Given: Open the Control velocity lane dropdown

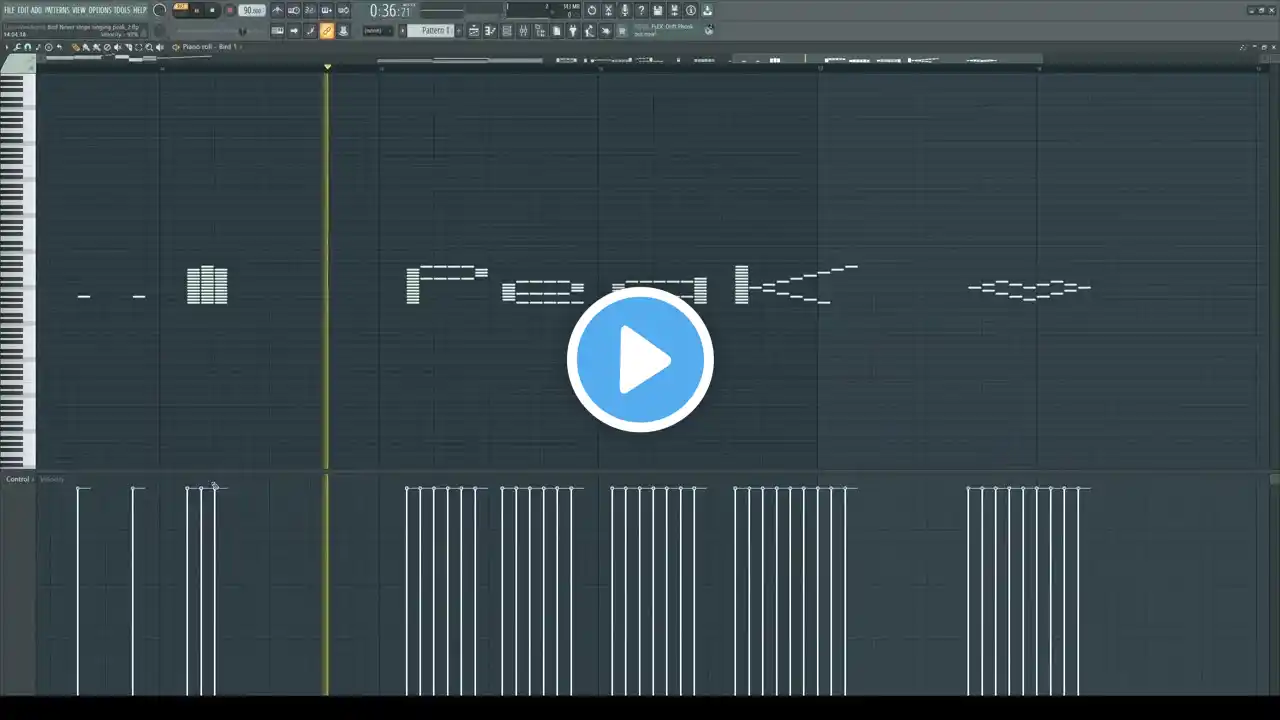Looking at the screenshot, I should coord(20,479).
